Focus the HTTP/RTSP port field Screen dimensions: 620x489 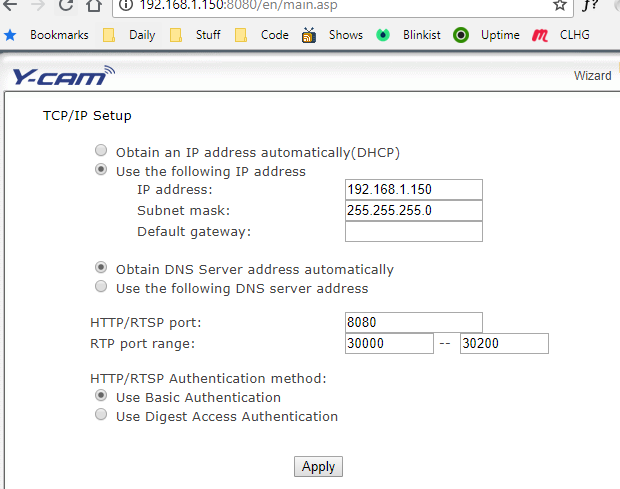point(413,322)
